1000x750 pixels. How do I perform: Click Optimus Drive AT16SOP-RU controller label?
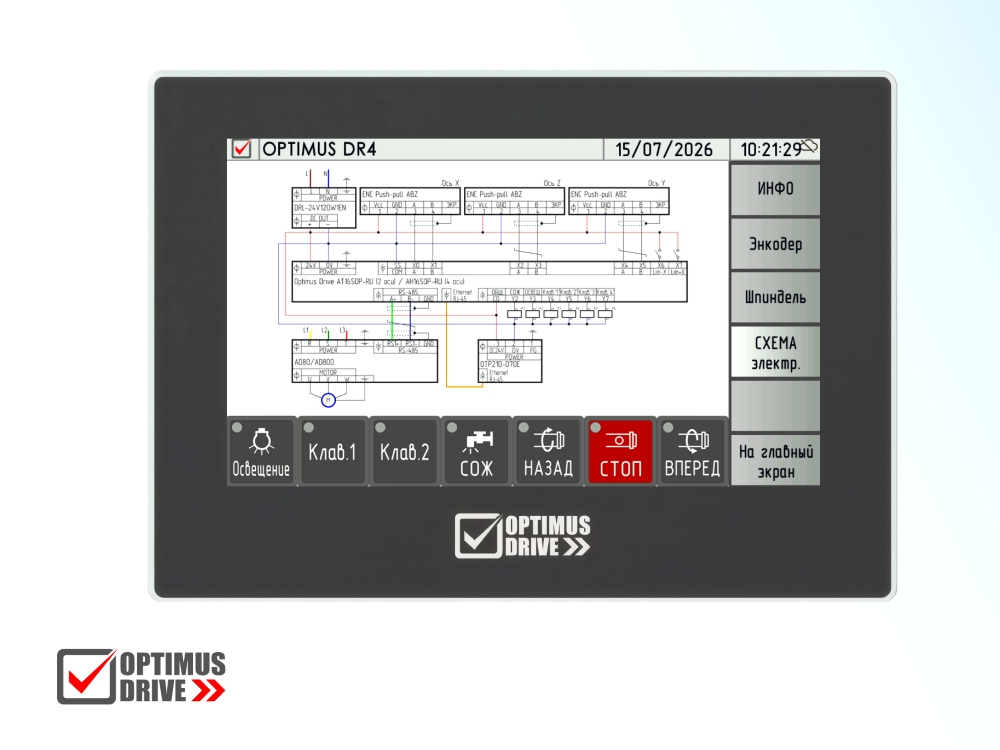click(379, 281)
